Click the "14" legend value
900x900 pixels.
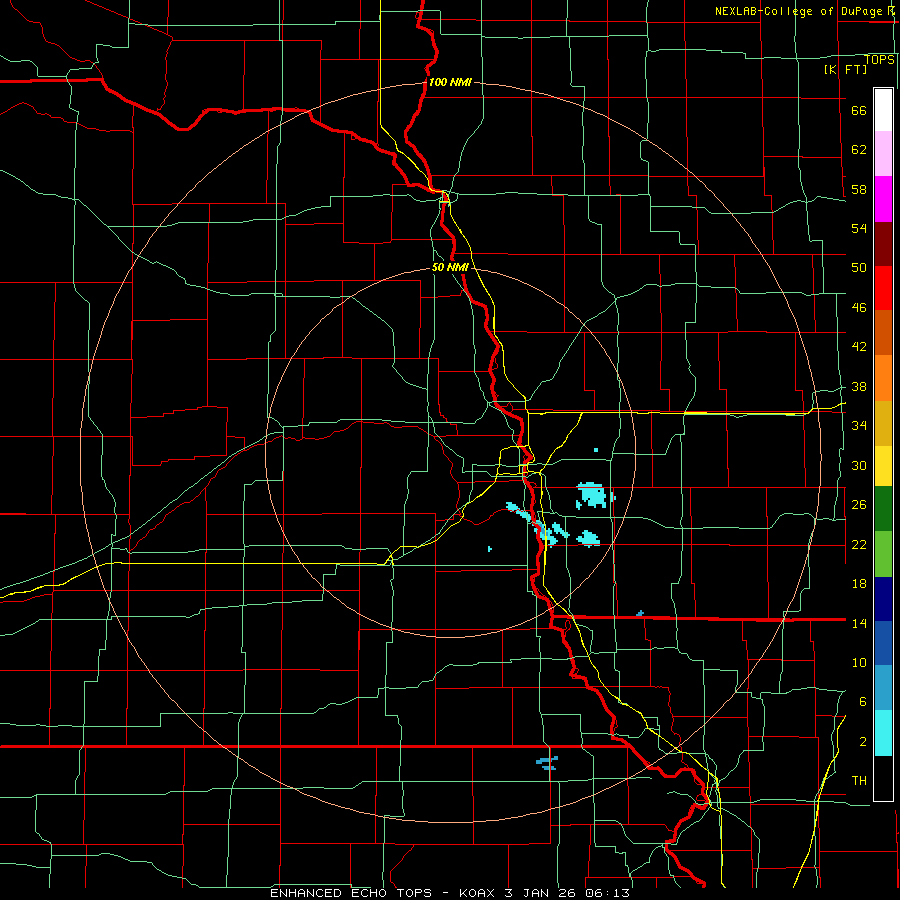coord(859,623)
